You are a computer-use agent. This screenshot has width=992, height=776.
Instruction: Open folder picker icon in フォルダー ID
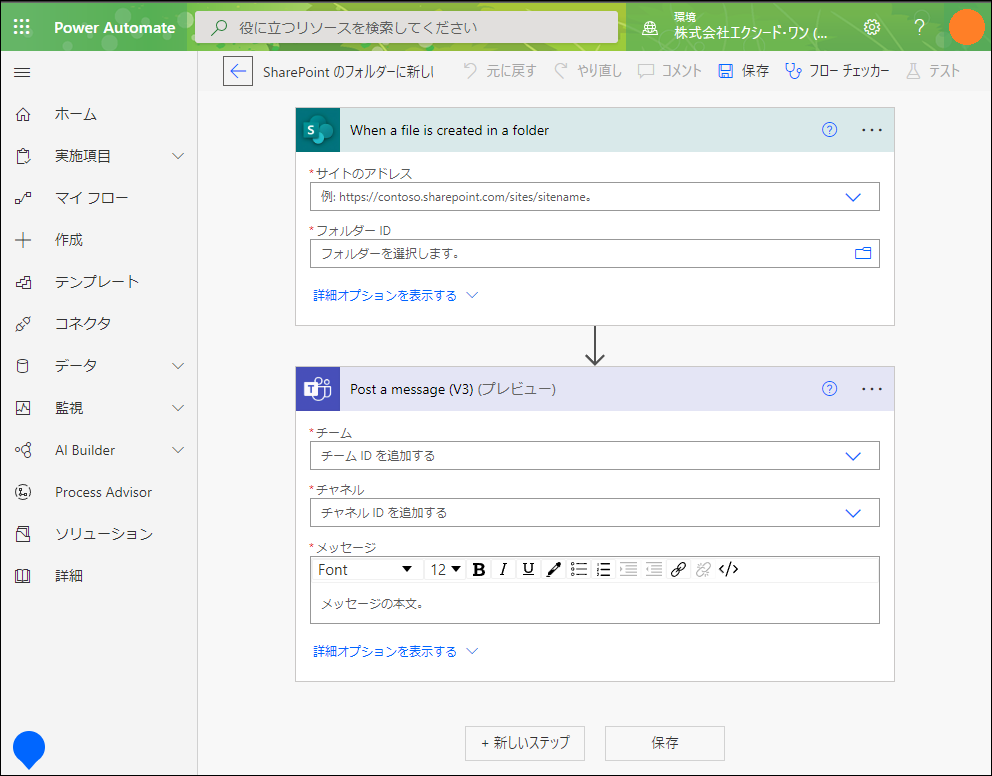click(x=863, y=253)
